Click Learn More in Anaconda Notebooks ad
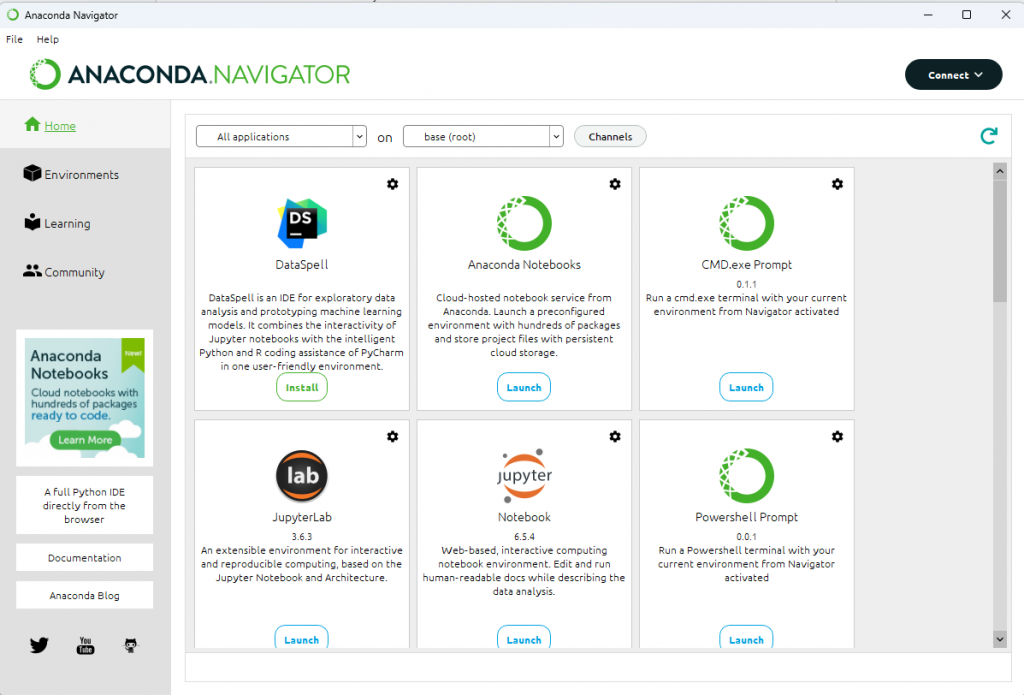The image size is (1024, 695). pos(86,440)
